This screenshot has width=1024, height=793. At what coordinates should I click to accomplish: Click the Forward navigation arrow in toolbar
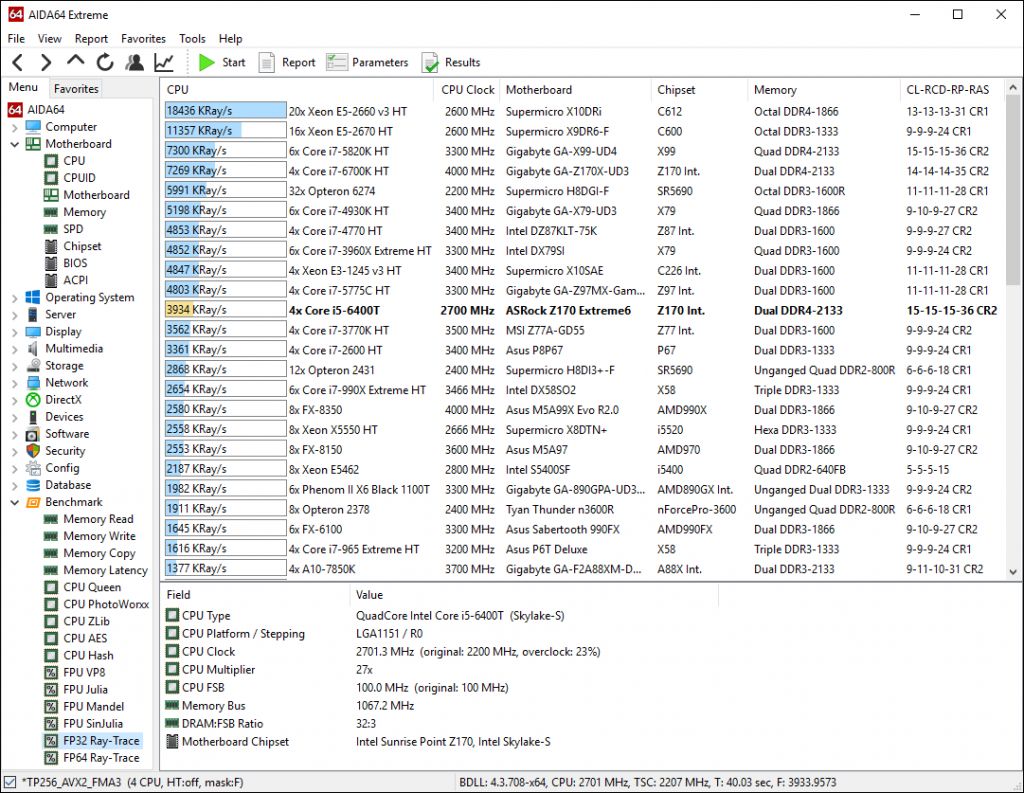(46, 62)
